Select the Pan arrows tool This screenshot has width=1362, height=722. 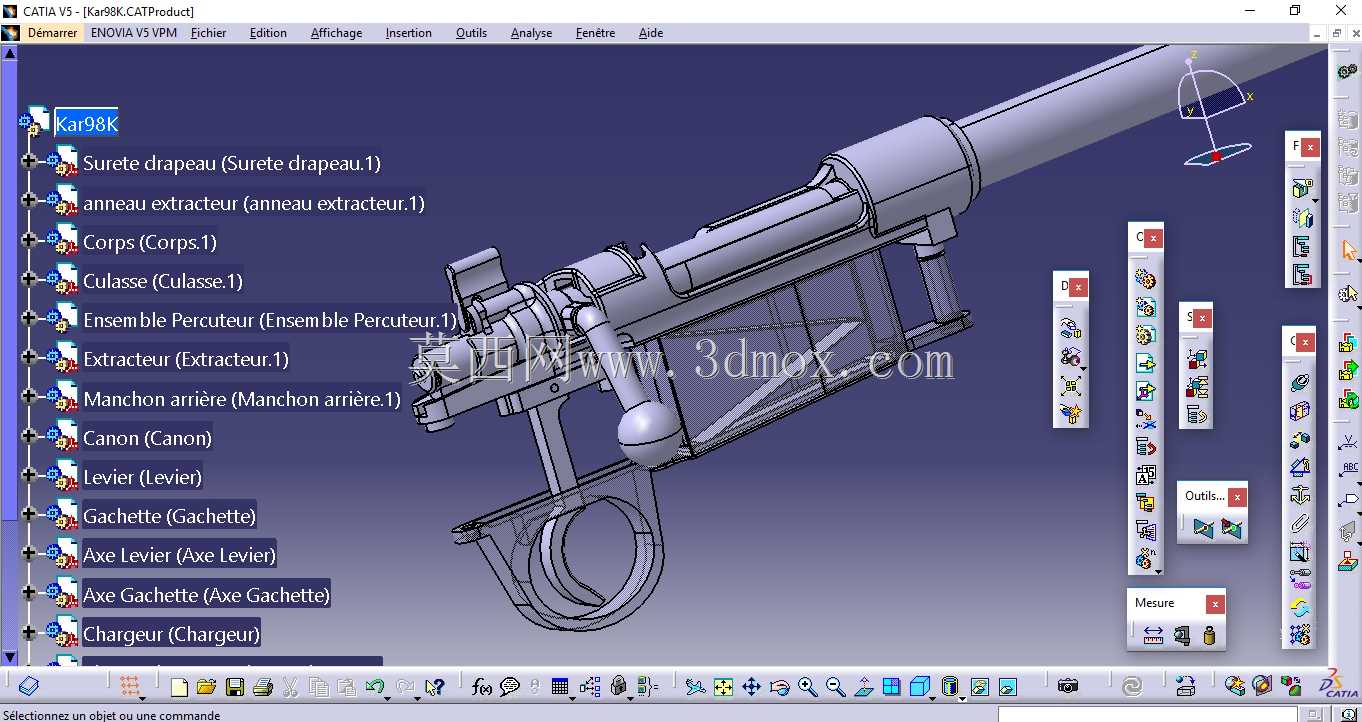(751, 687)
